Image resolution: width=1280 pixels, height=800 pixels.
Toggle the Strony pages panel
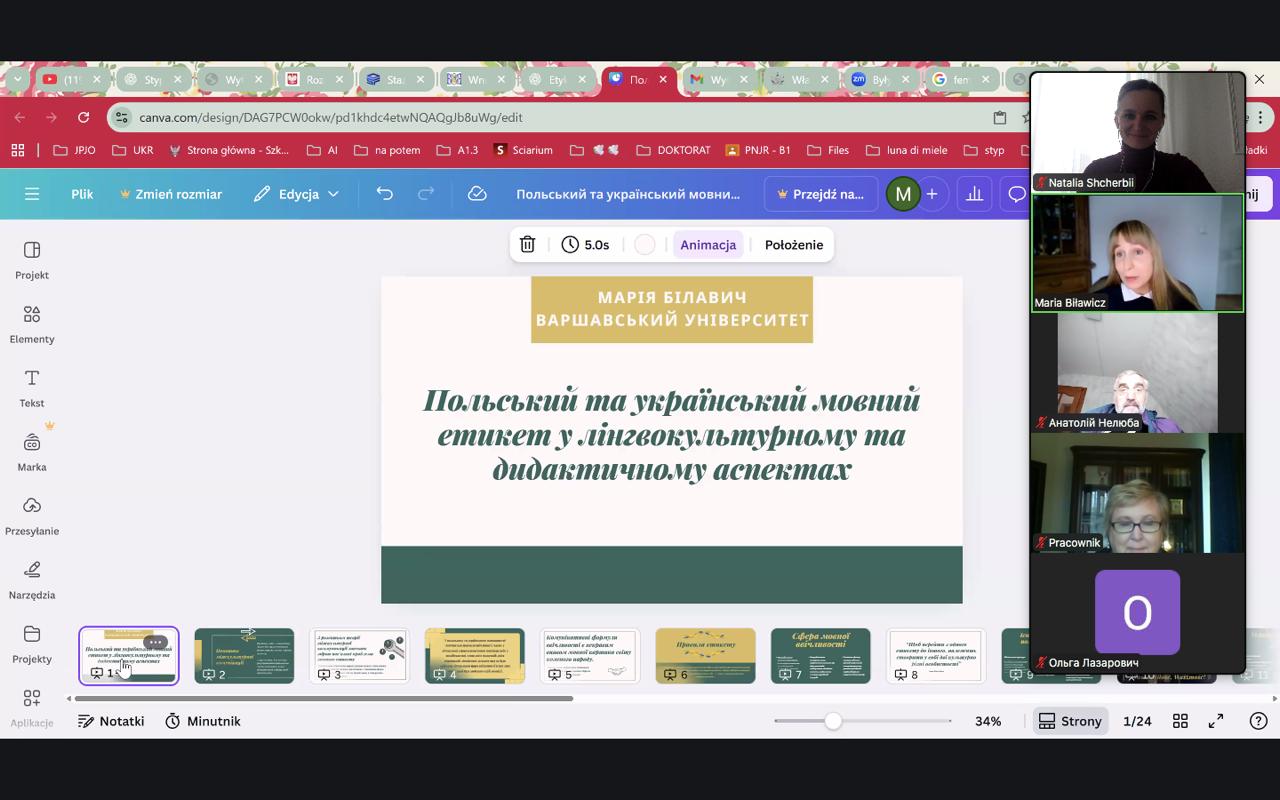(x=1070, y=721)
